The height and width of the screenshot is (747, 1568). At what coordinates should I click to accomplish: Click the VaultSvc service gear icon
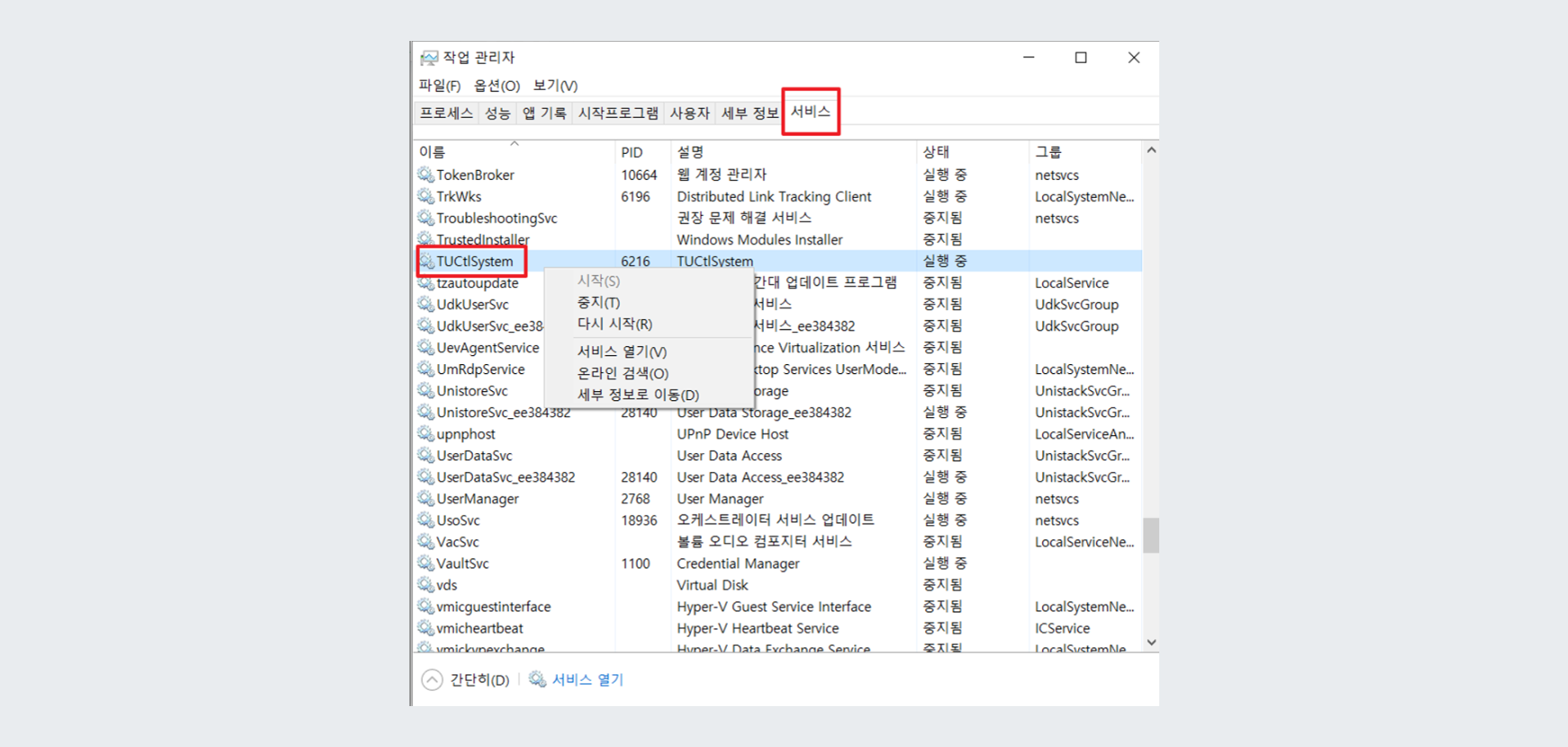tap(425, 563)
